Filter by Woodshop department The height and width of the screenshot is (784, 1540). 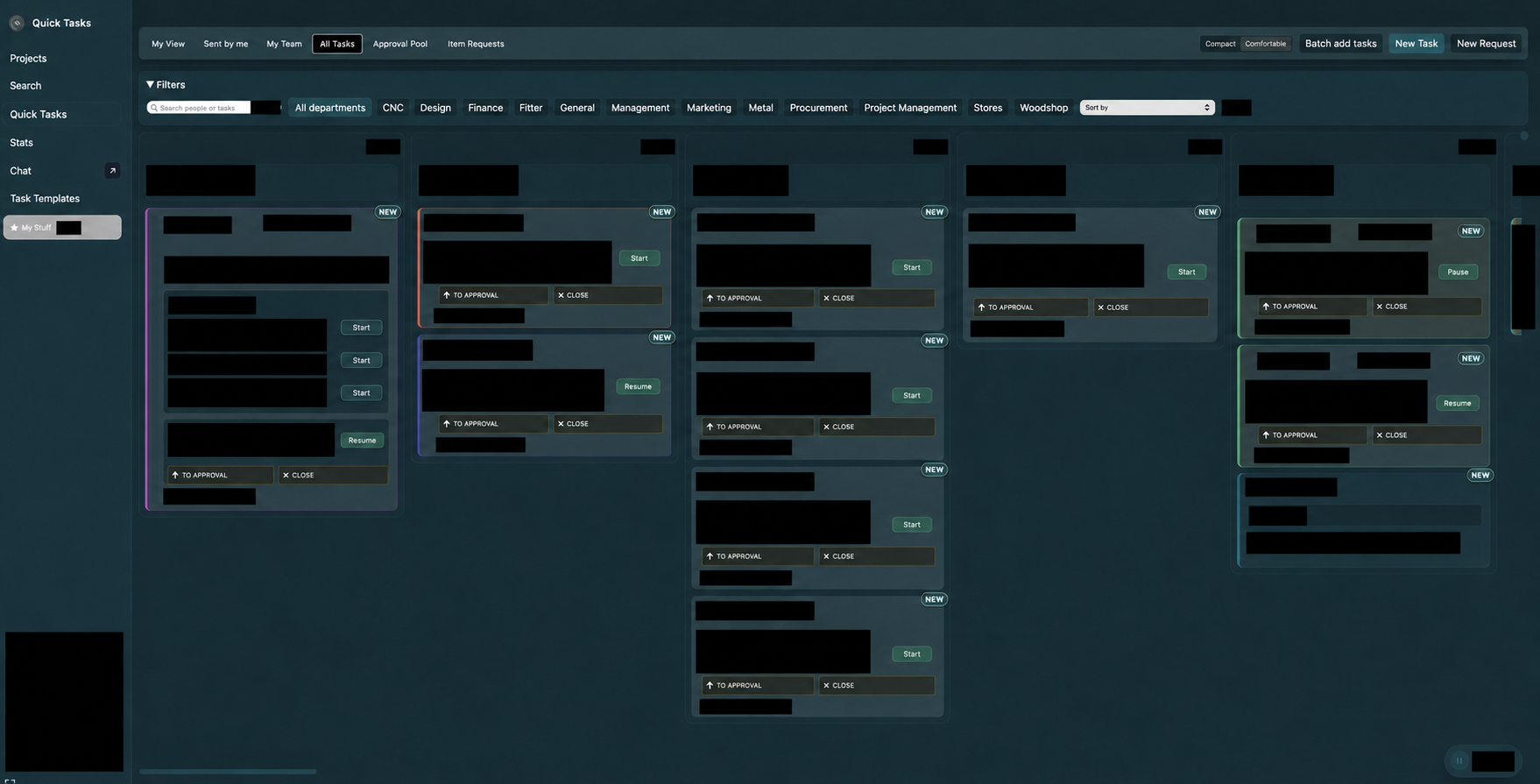pyautogui.click(x=1043, y=108)
